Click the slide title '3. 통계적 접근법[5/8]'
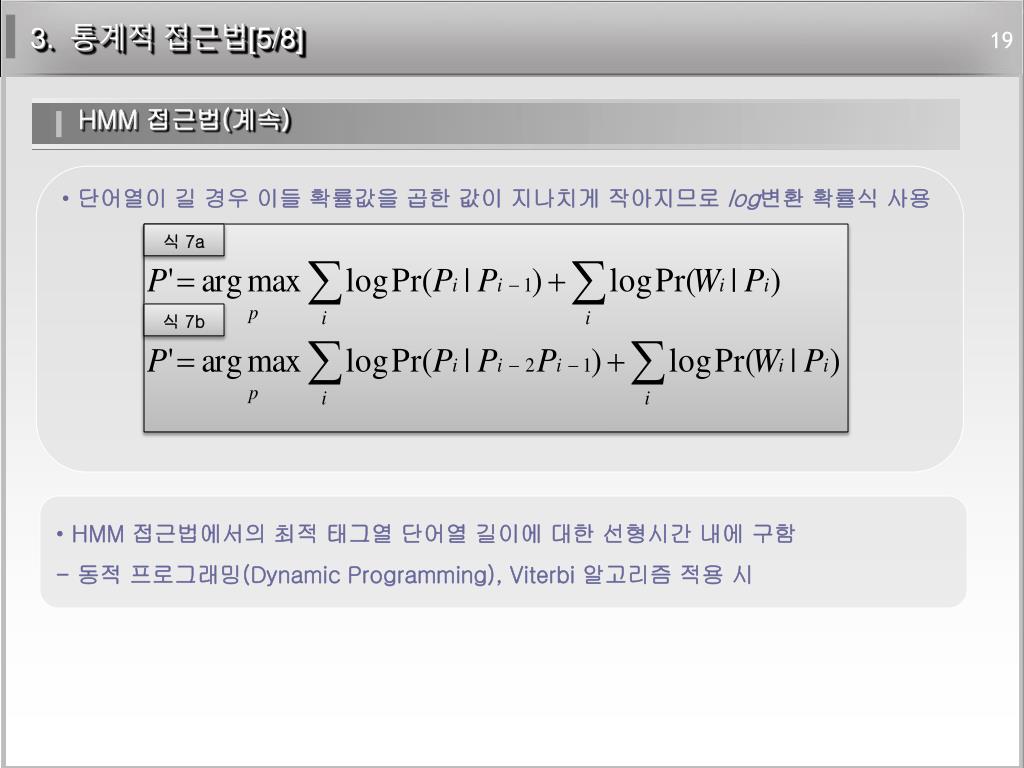This screenshot has width=1024, height=768. [168, 40]
